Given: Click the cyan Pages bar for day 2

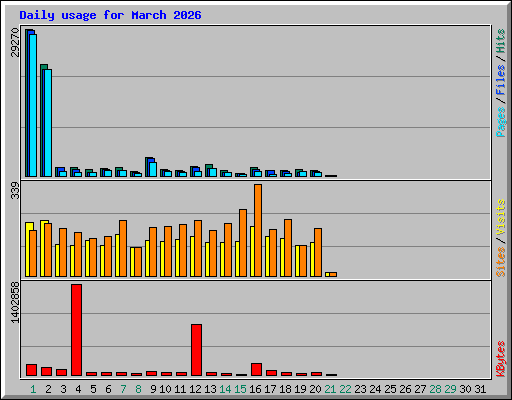Looking at the screenshot, I should click(48, 123).
